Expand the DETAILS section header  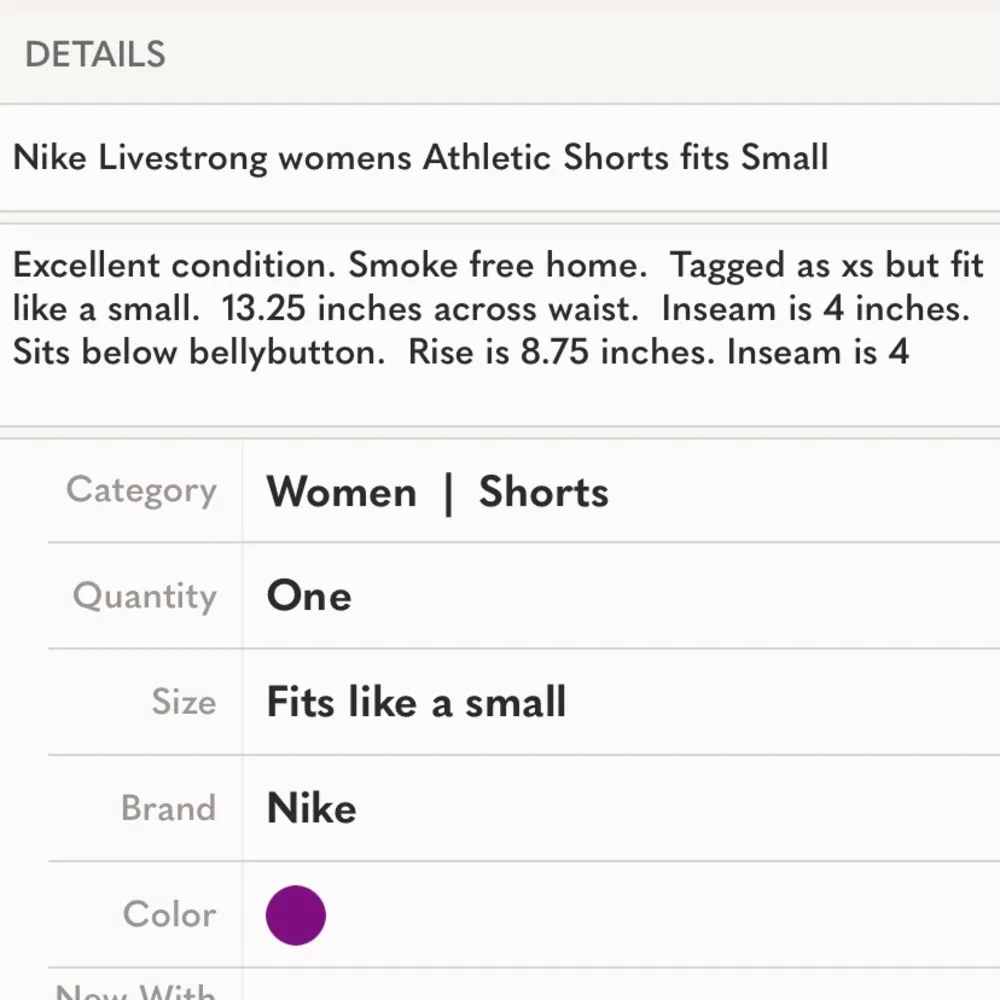coord(95,55)
